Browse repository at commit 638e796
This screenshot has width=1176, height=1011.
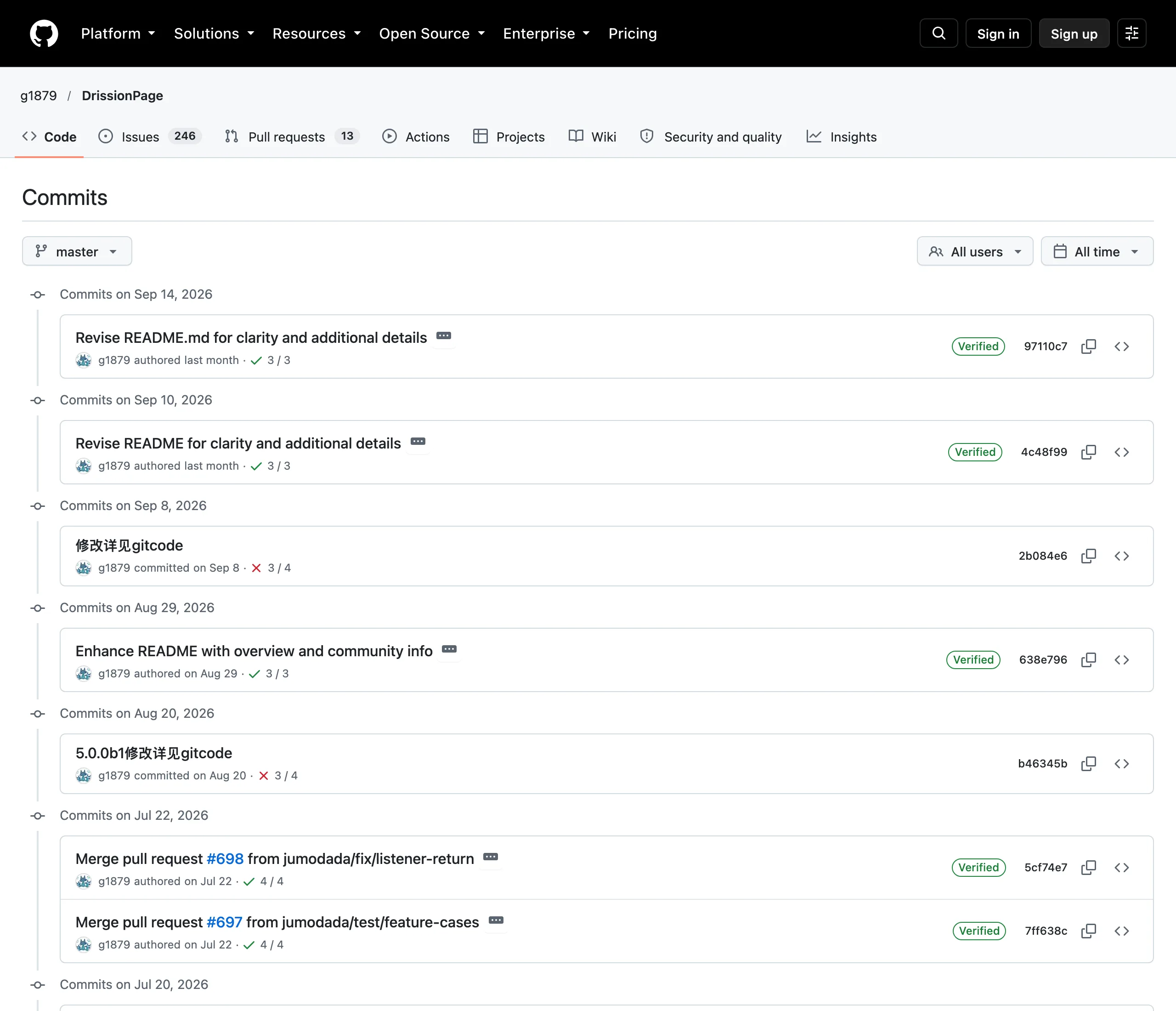(x=1121, y=659)
